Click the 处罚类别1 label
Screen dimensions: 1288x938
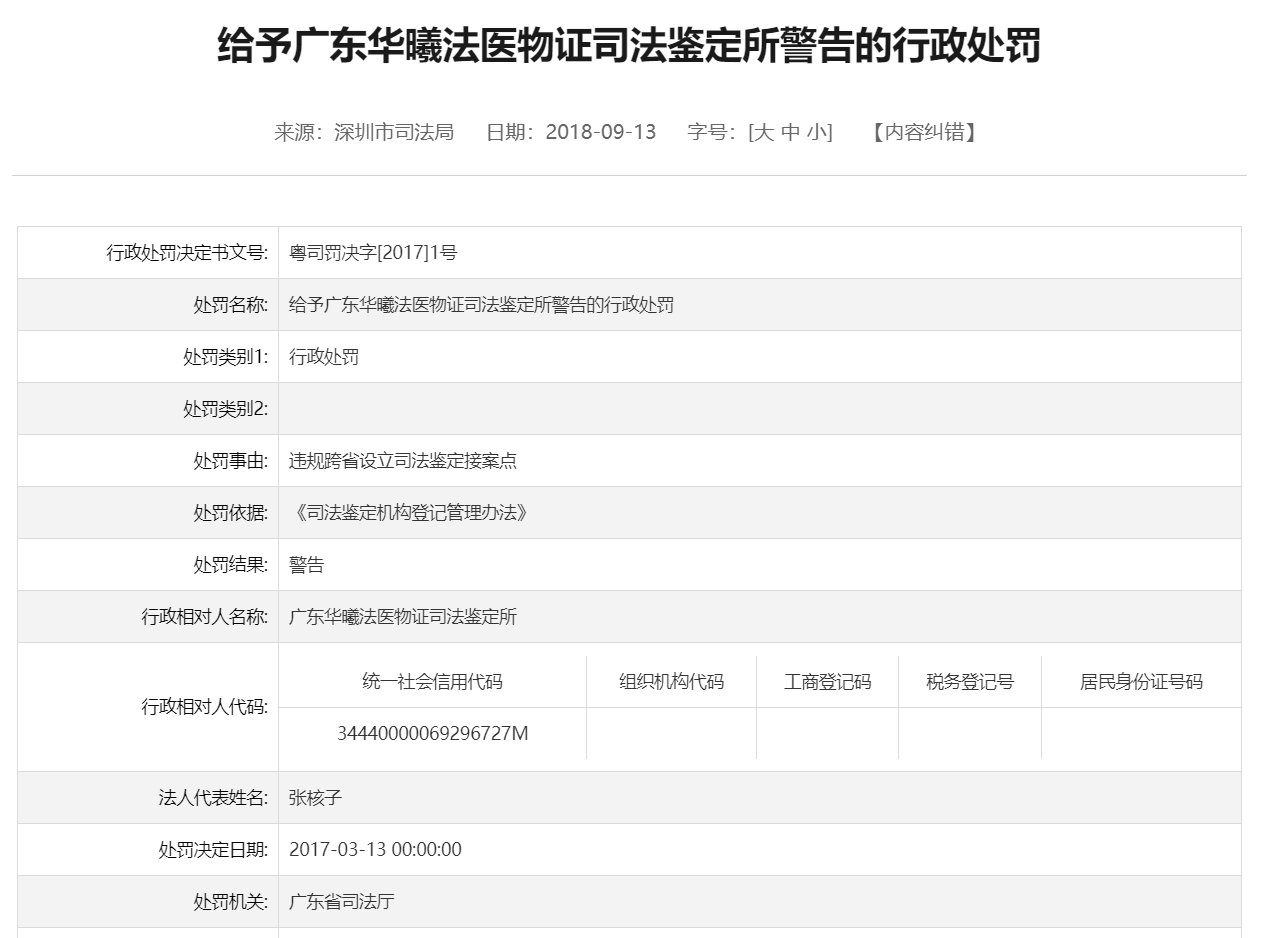226,357
